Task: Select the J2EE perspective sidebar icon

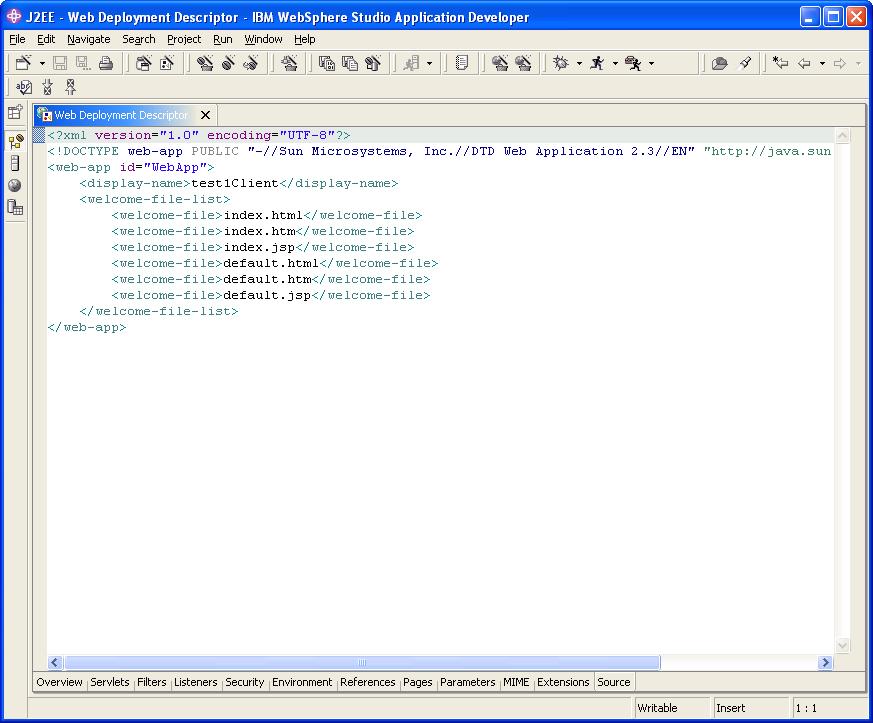Action: click(x=16, y=141)
